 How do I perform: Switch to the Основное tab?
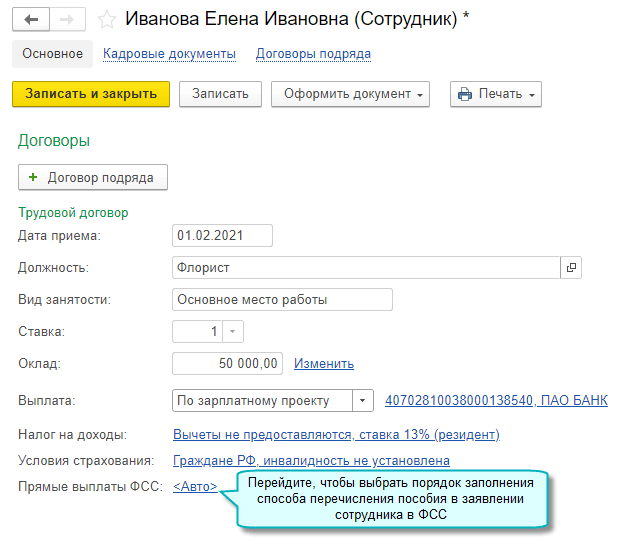(52, 54)
